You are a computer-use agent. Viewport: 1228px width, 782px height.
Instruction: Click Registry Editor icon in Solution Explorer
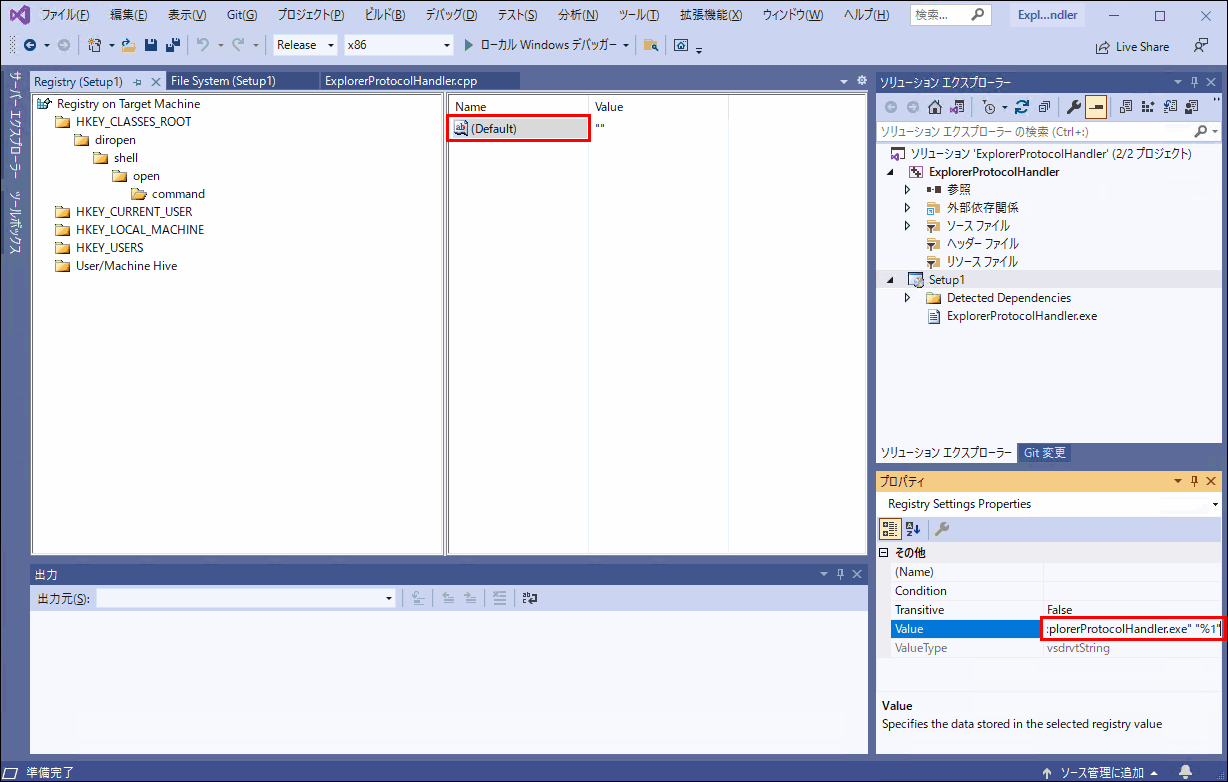click(x=1147, y=107)
